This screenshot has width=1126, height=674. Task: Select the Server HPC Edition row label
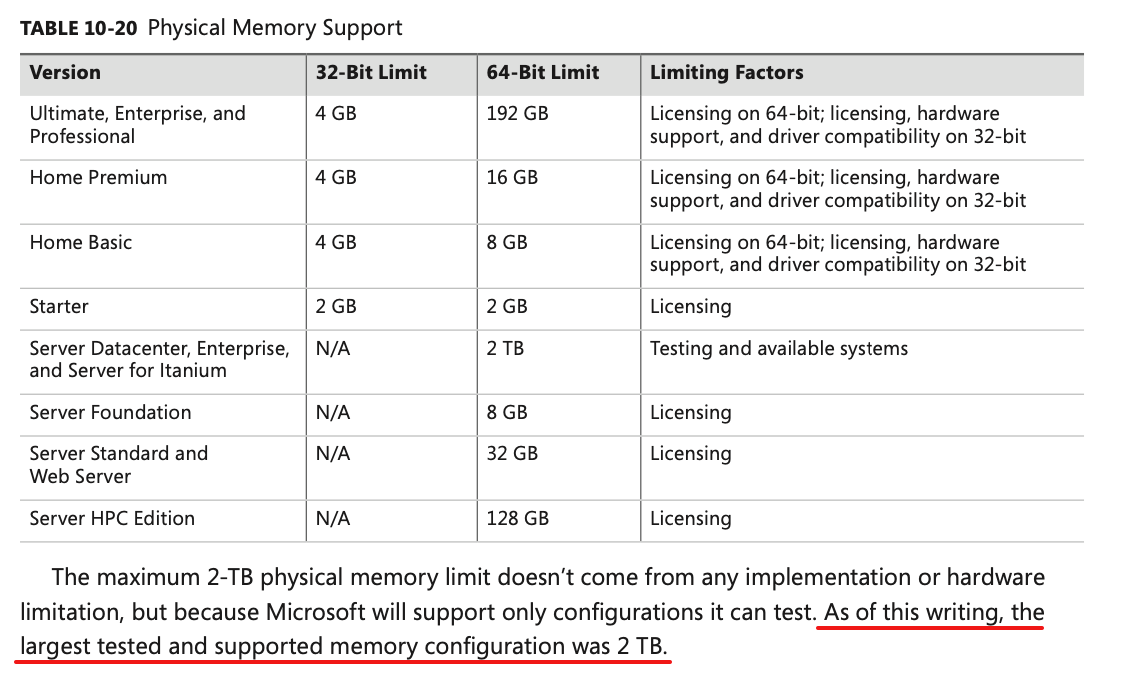[112, 518]
